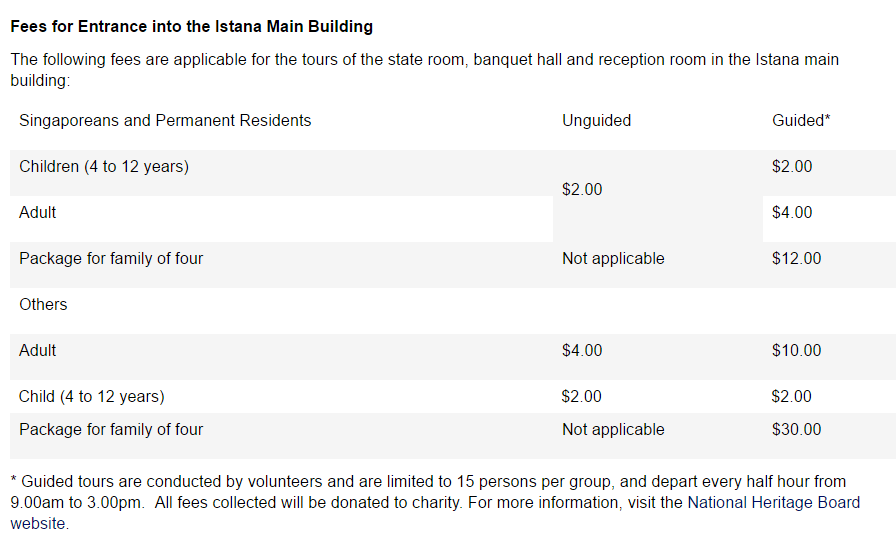The image size is (896, 555).
Task: Select the $10.00 guided adult fee
Action: (x=796, y=350)
